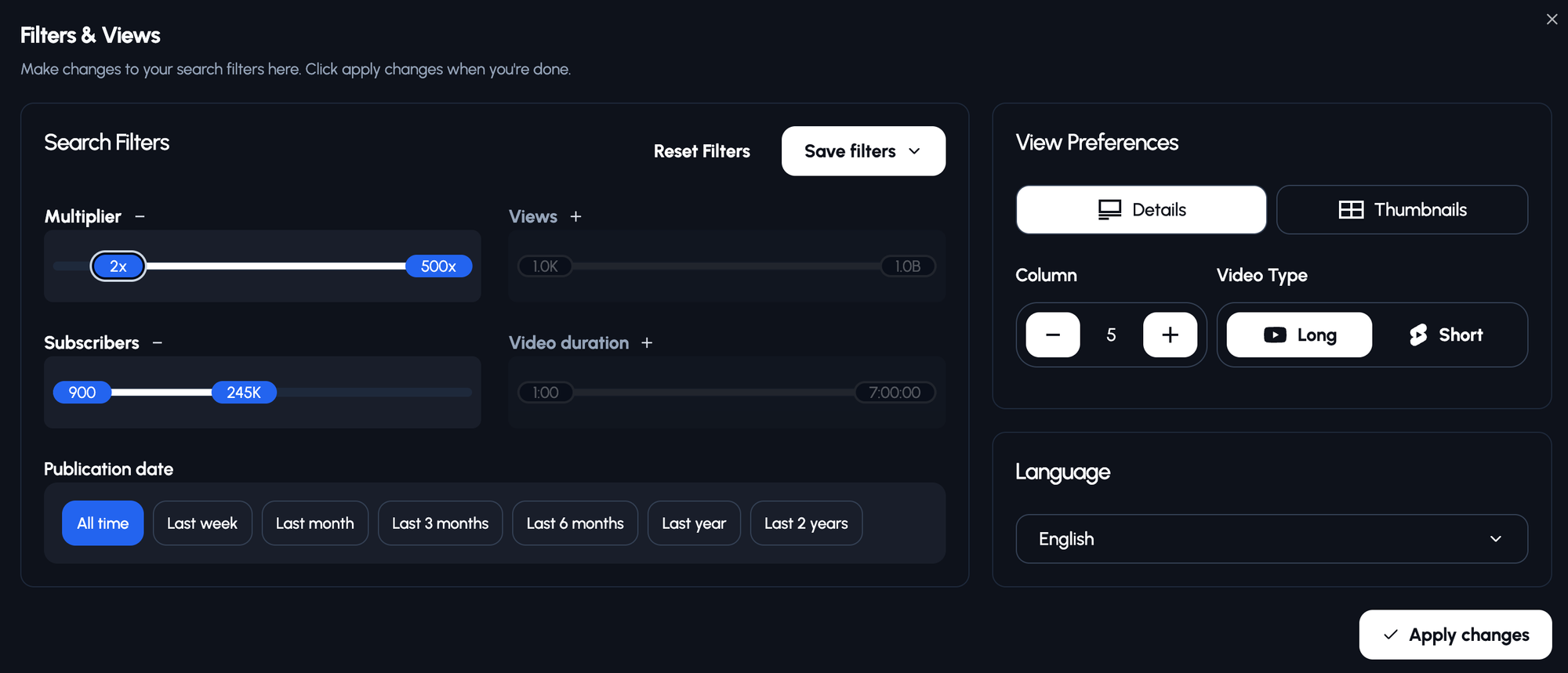Filter by Last 2 years

coord(806,523)
